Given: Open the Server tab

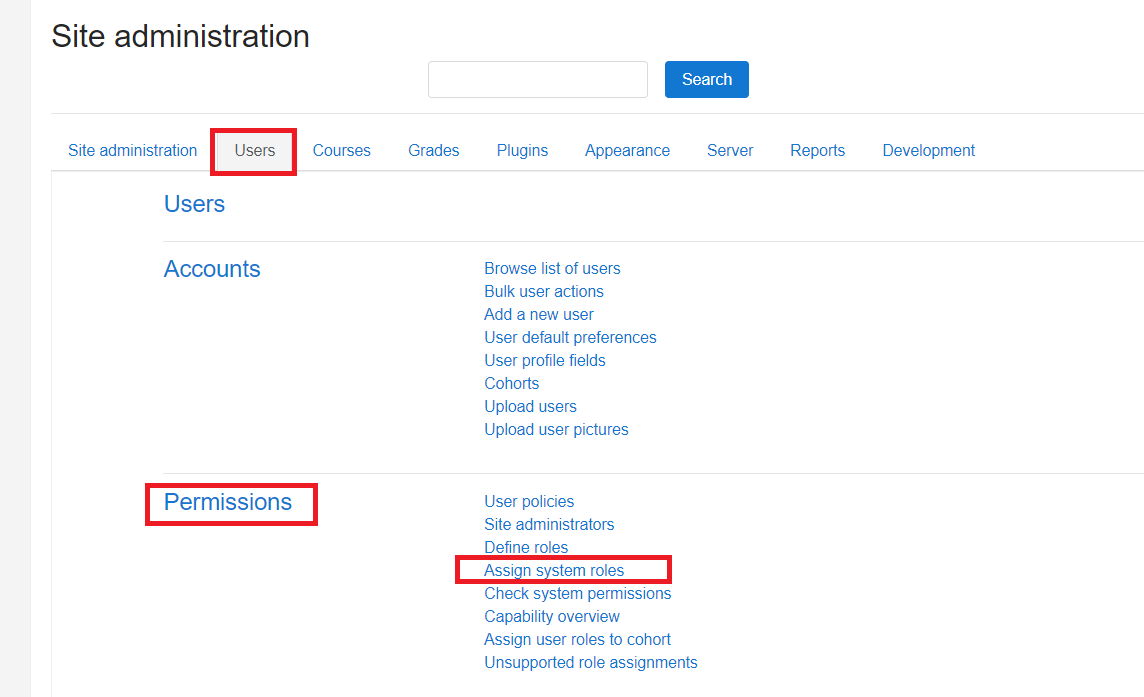Looking at the screenshot, I should click(x=730, y=150).
